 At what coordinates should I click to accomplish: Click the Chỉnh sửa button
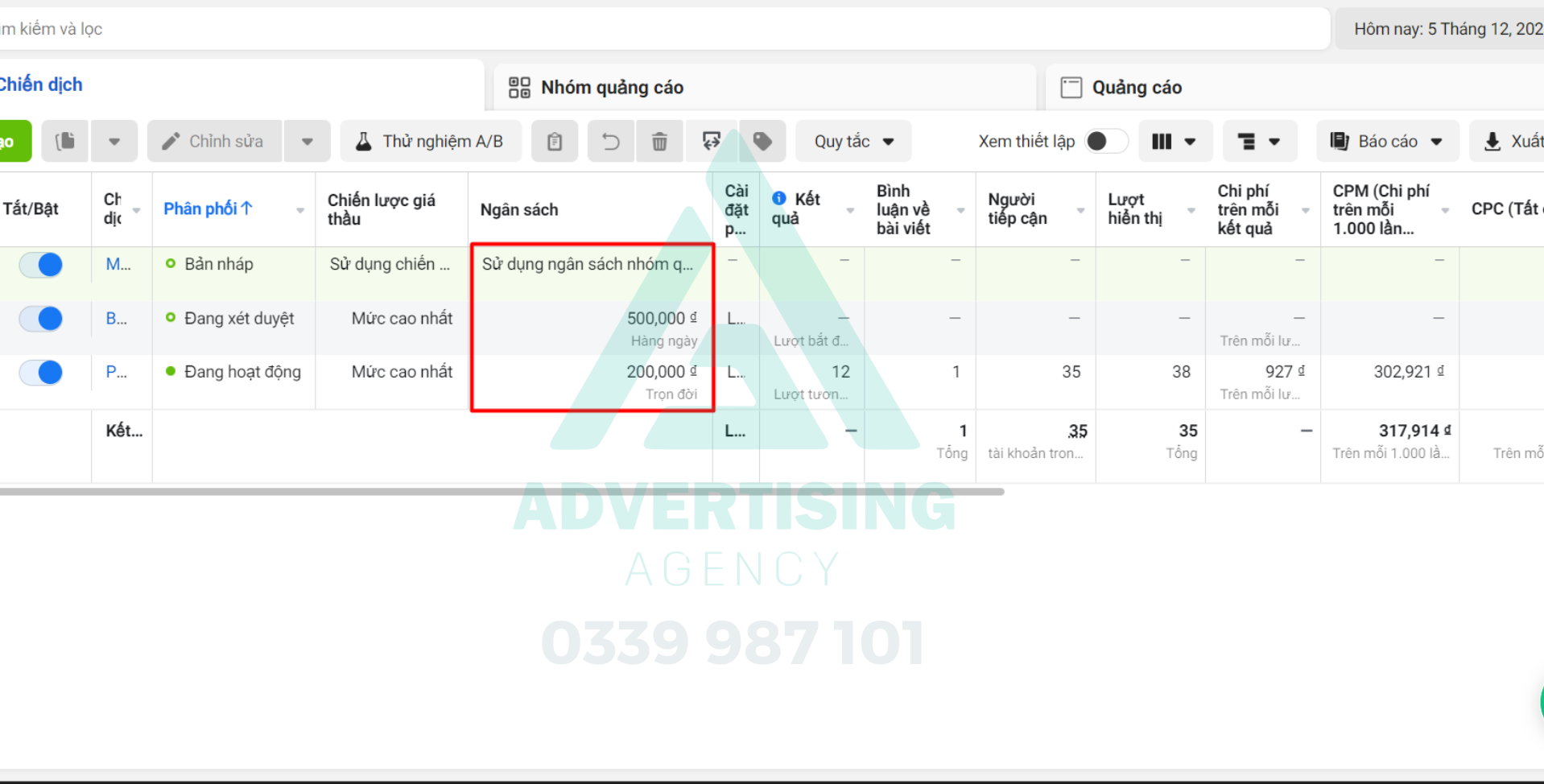pyautogui.click(x=214, y=142)
